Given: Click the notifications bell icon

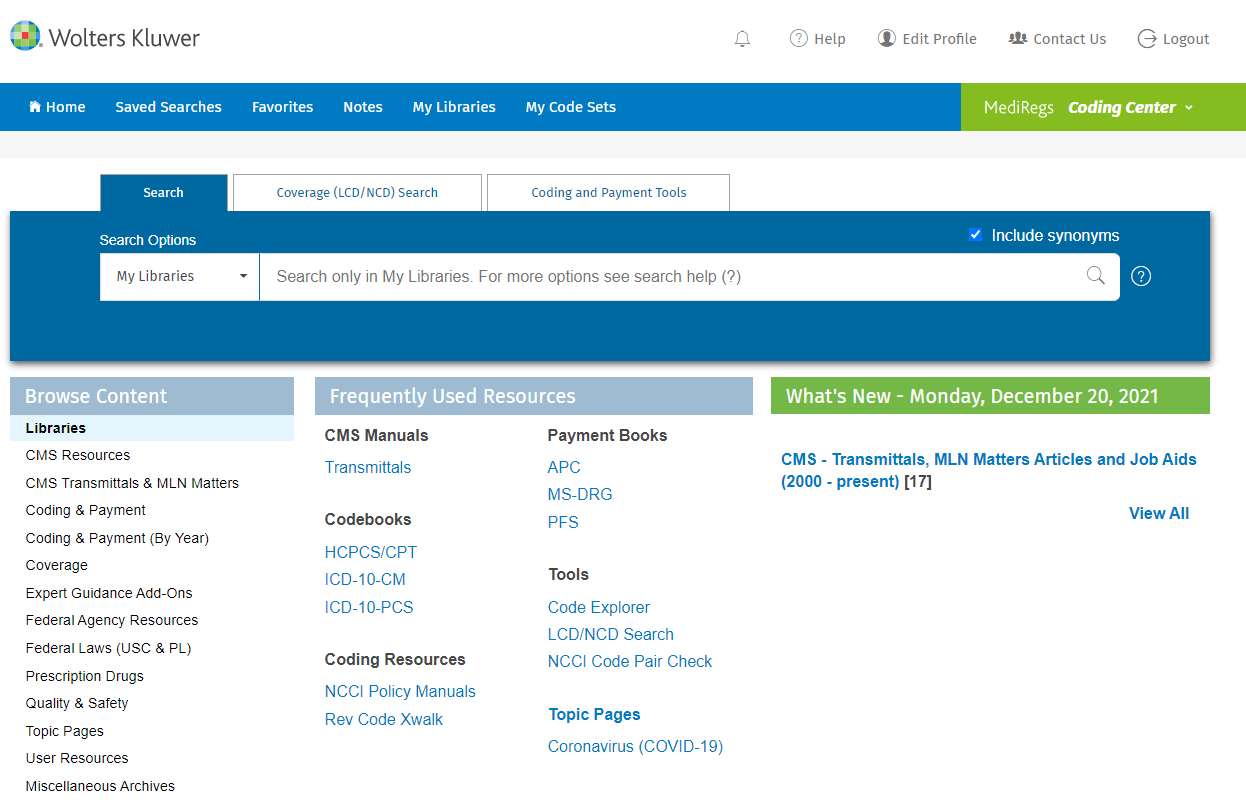Looking at the screenshot, I should click(x=742, y=39).
